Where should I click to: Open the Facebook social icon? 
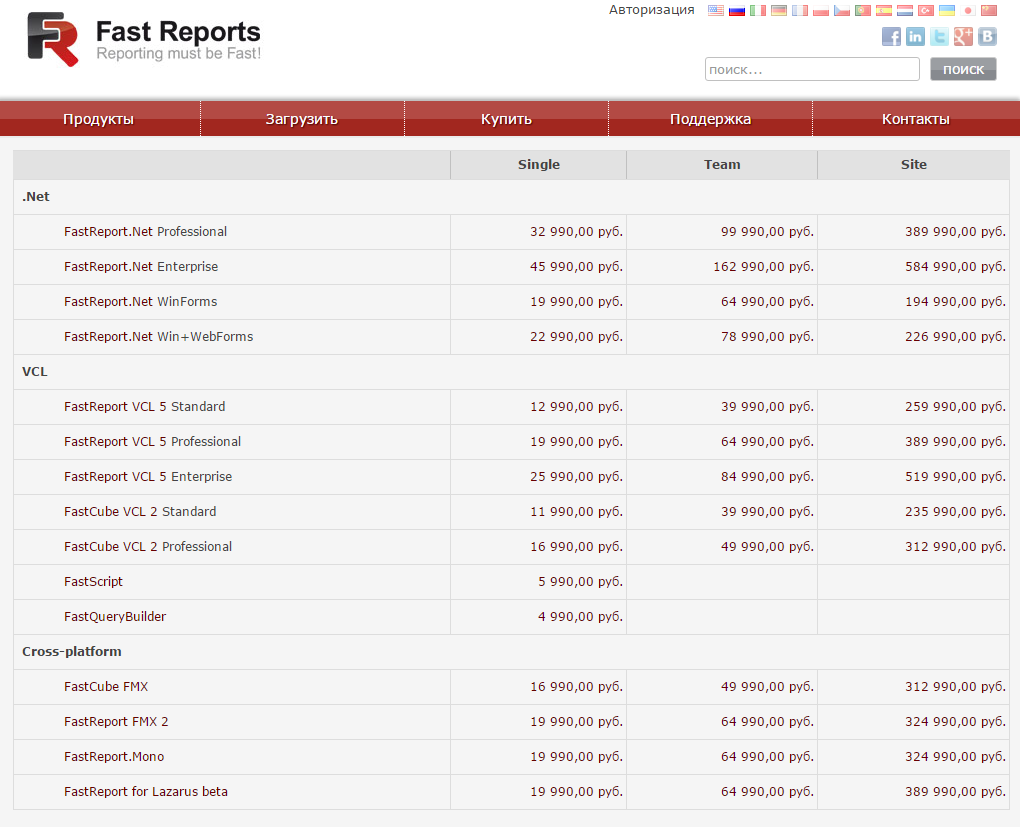(x=891, y=36)
